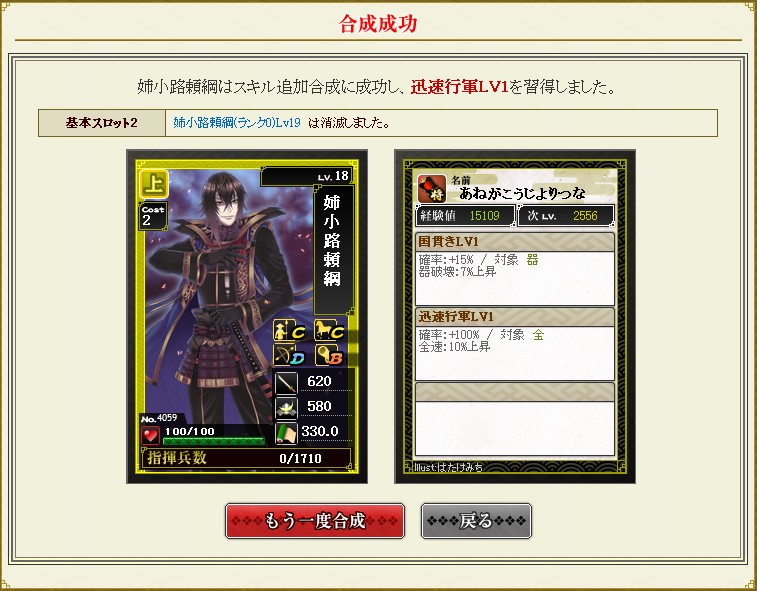
Task: Click the weapon aptitude B icon
Action: [329, 355]
